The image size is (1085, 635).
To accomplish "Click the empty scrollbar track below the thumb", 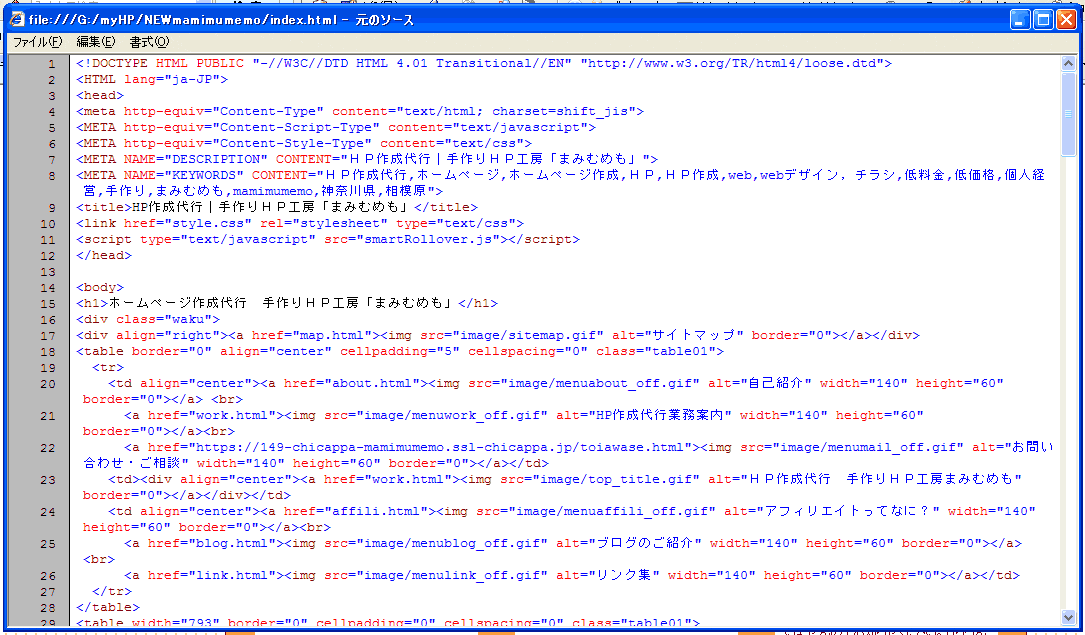I will click(x=1068, y=400).
